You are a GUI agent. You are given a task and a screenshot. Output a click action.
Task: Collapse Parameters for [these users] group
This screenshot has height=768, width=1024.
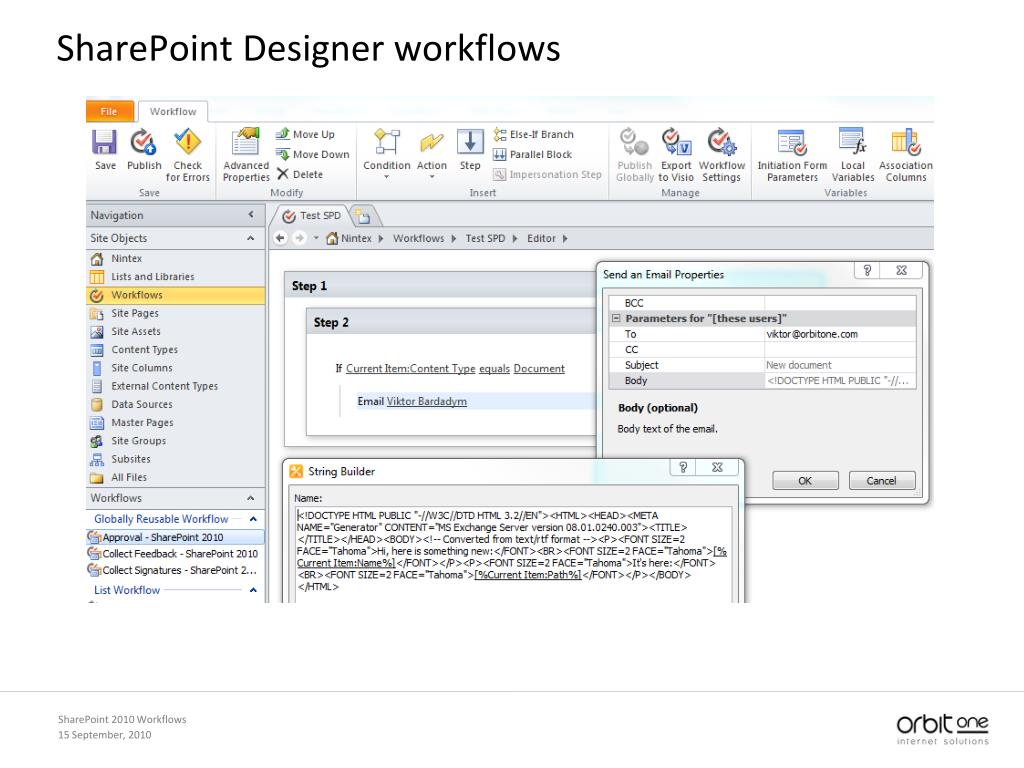click(x=615, y=318)
